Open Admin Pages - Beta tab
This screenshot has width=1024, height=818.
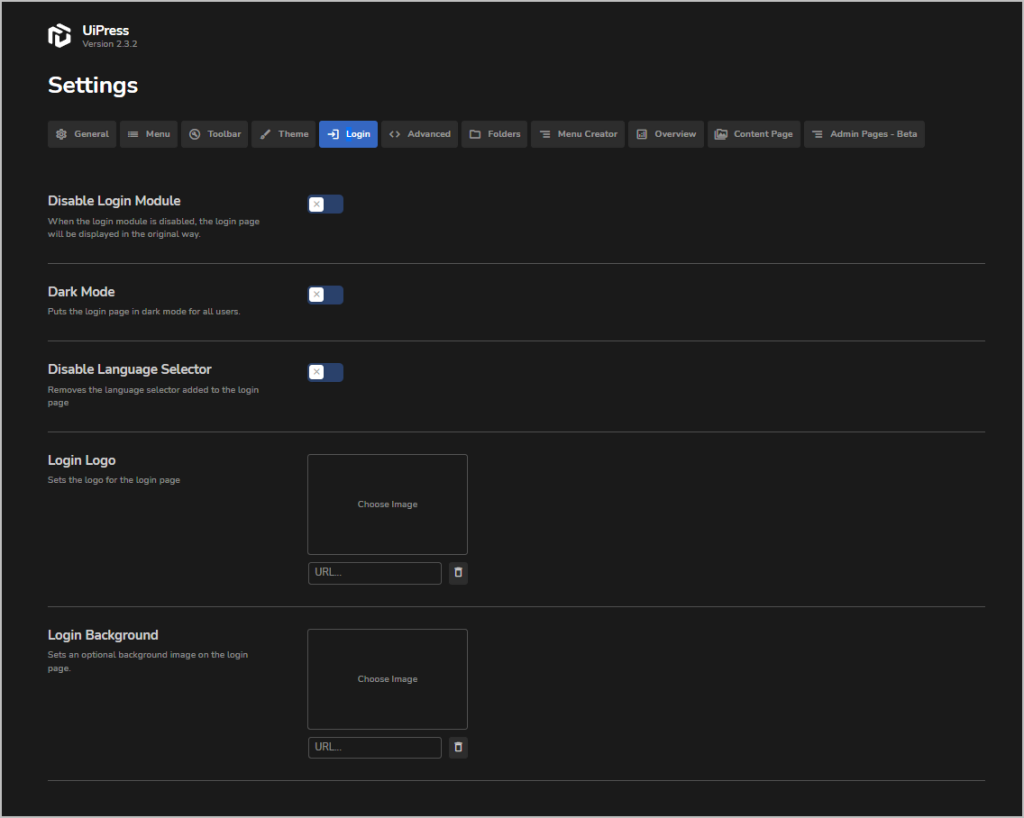(864, 134)
